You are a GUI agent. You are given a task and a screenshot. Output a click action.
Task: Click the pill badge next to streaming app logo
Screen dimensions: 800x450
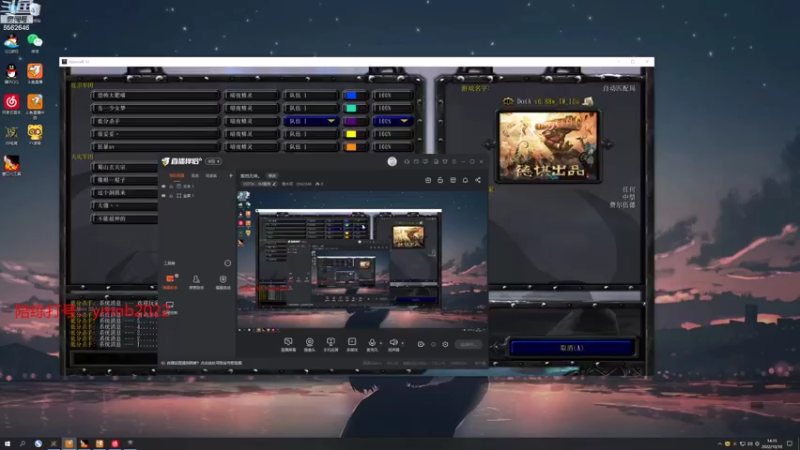[213, 161]
